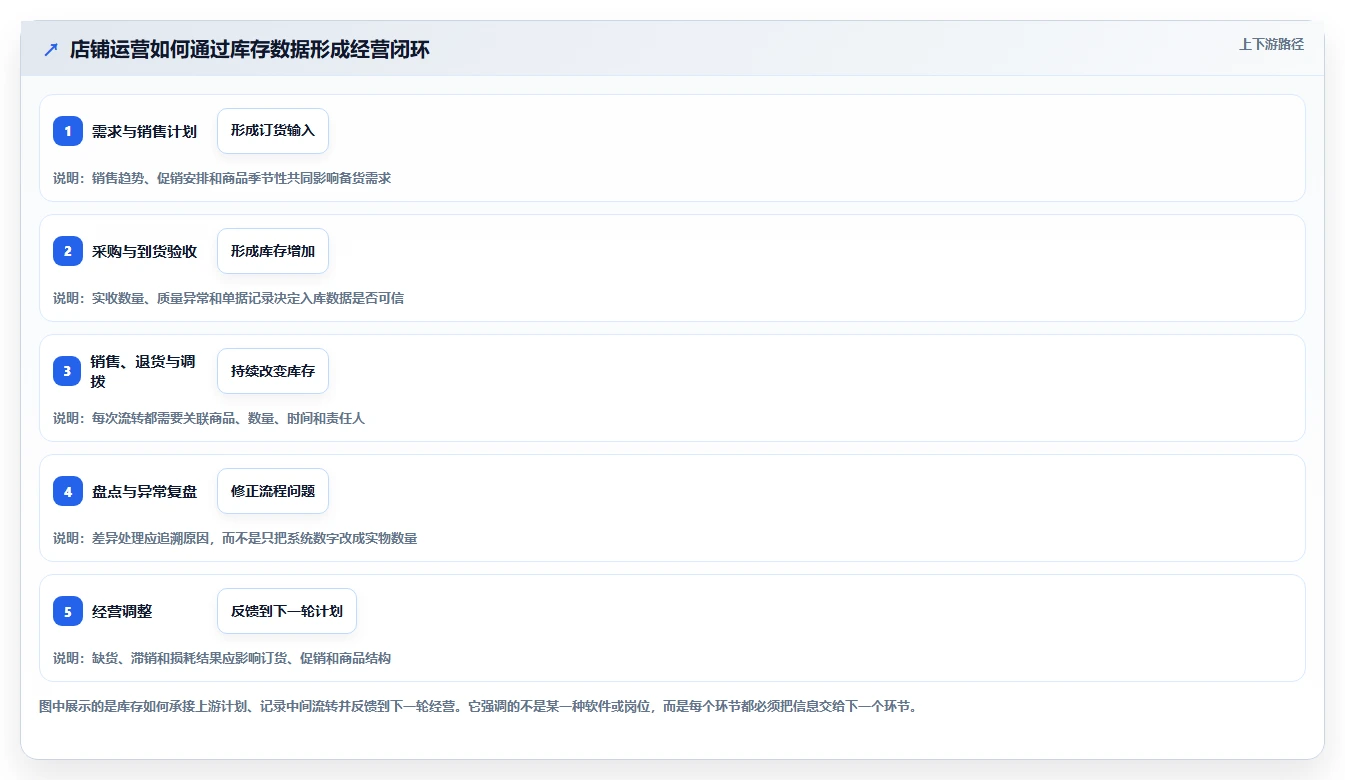Click the 反馈到下一轮计划 tag

(287, 611)
